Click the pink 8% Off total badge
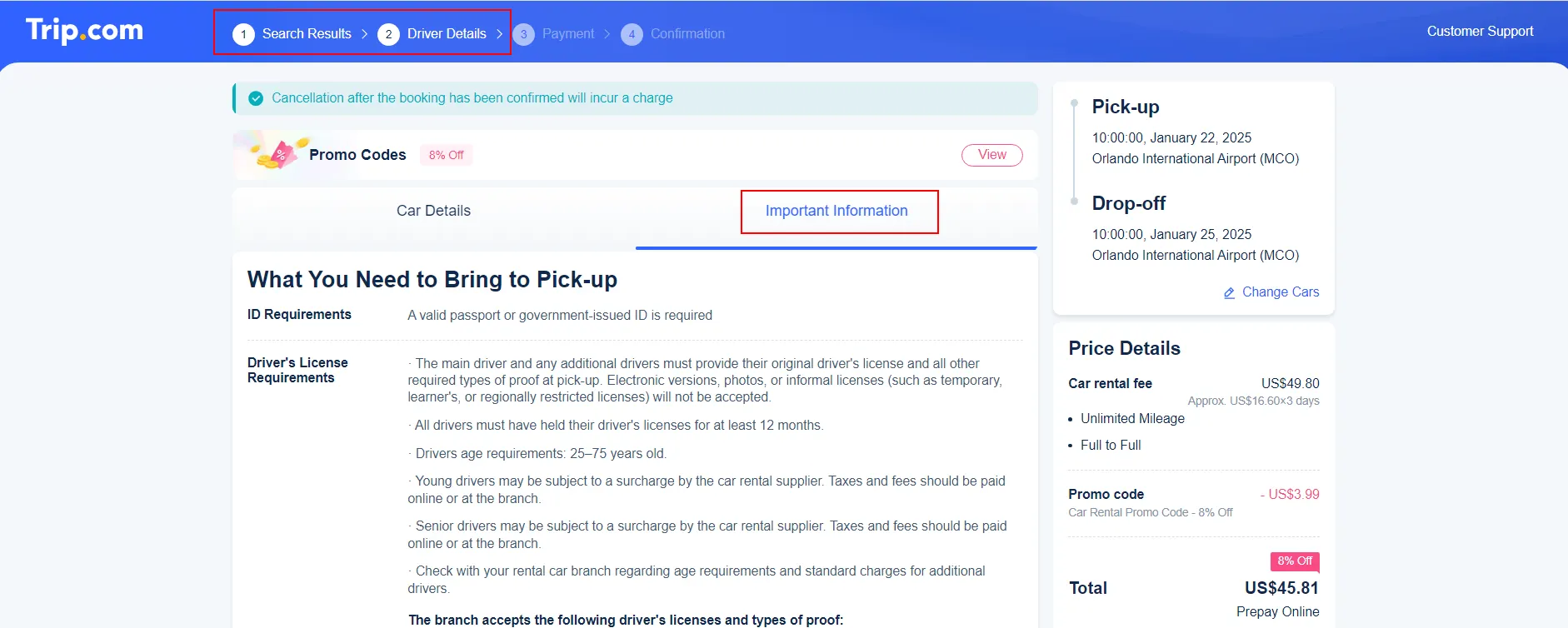1568x628 pixels. pos(1294,561)
